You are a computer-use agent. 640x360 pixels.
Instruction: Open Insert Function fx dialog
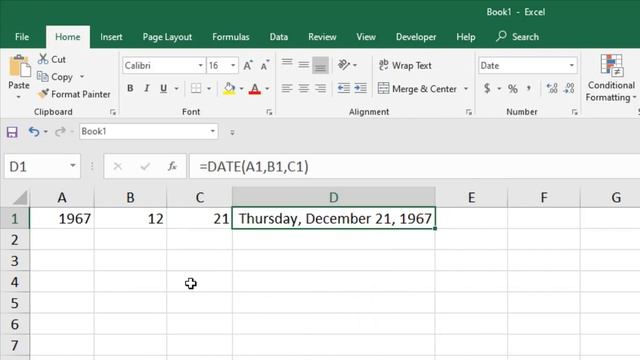(x=172, y=167)
